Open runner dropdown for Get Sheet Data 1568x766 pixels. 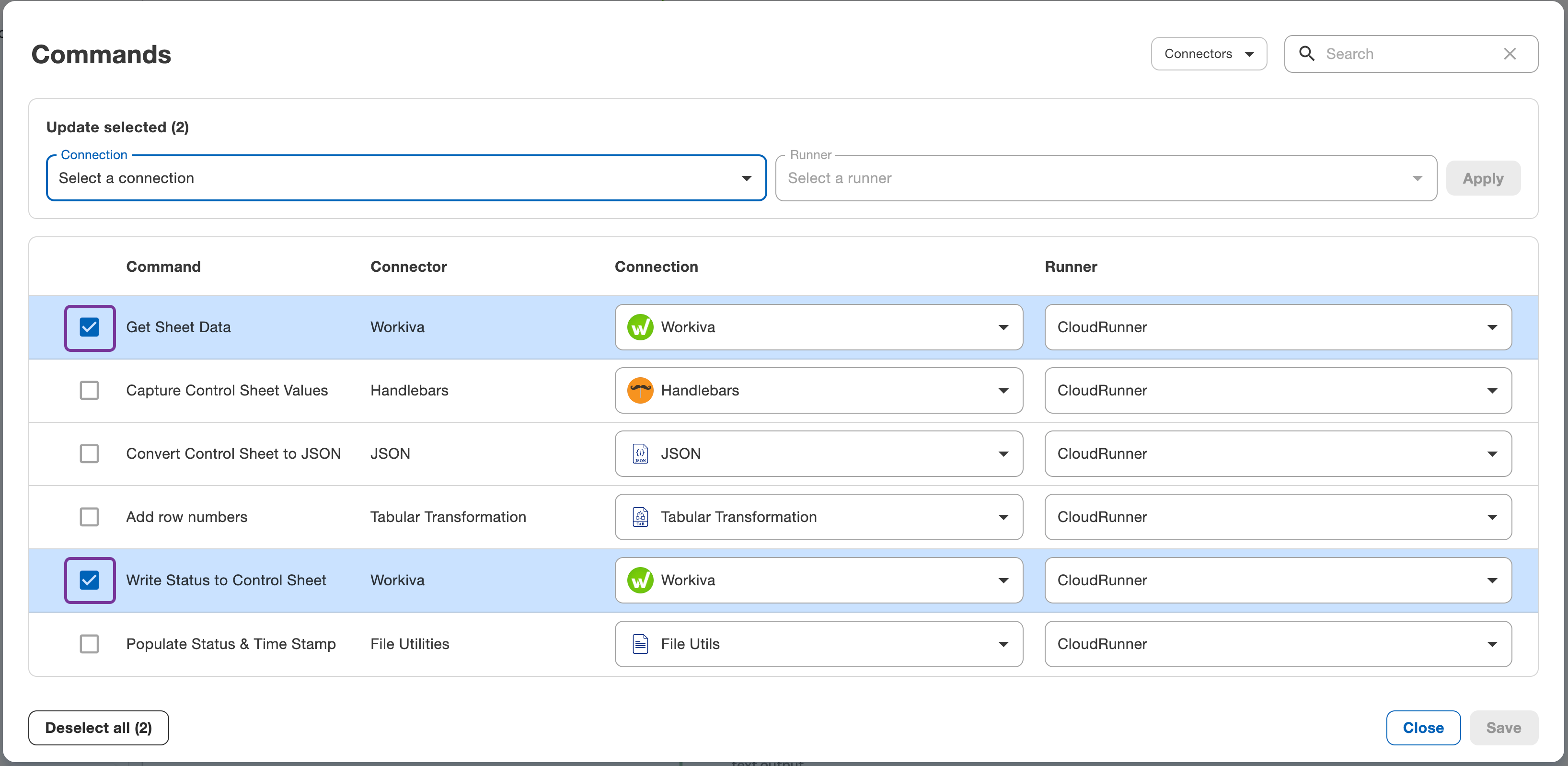coord(1278,327)
